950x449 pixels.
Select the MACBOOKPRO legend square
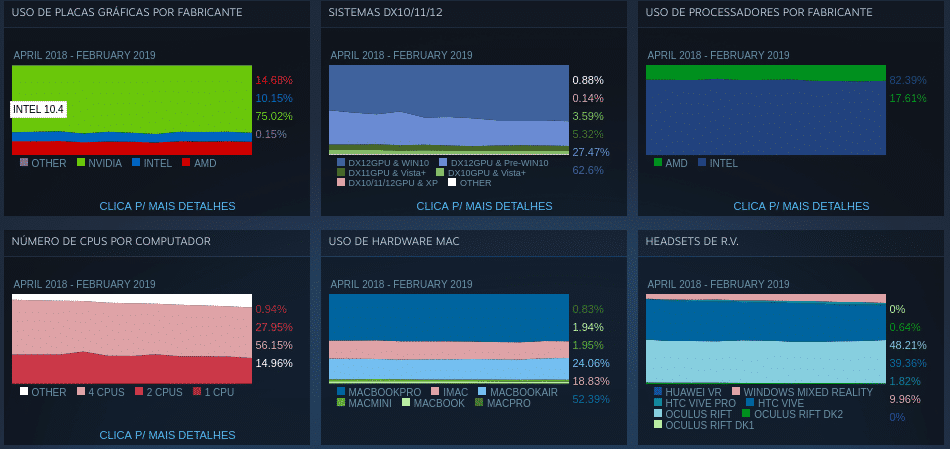(x=340, y=392)
